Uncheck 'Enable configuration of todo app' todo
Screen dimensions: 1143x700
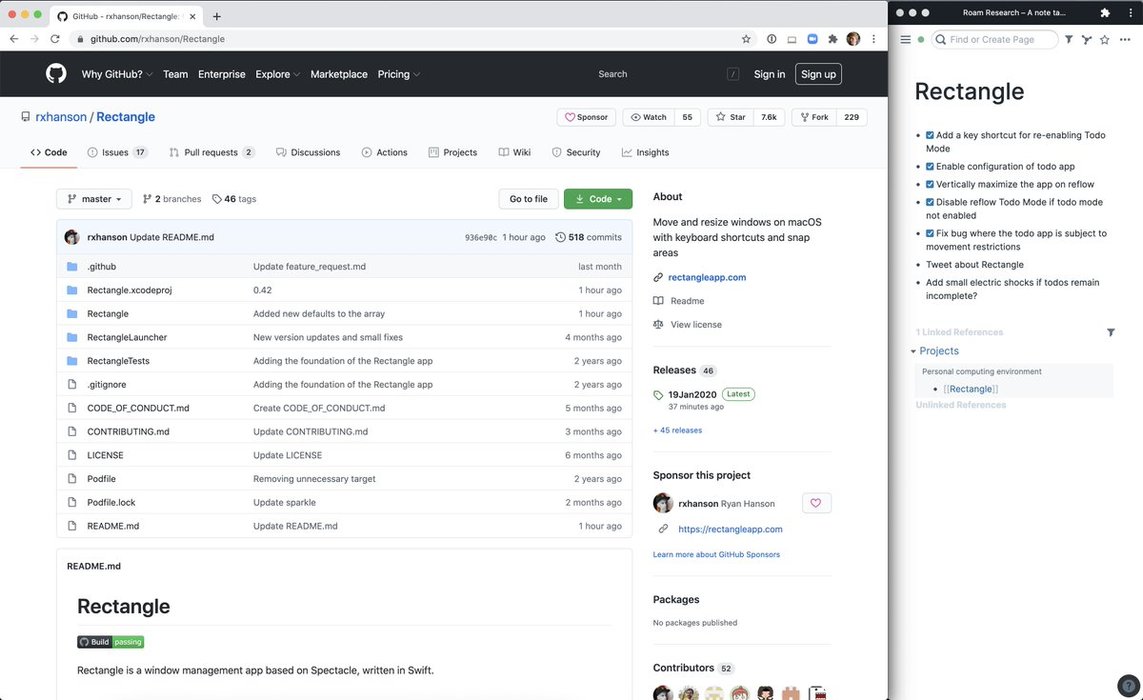coord(930,167)
